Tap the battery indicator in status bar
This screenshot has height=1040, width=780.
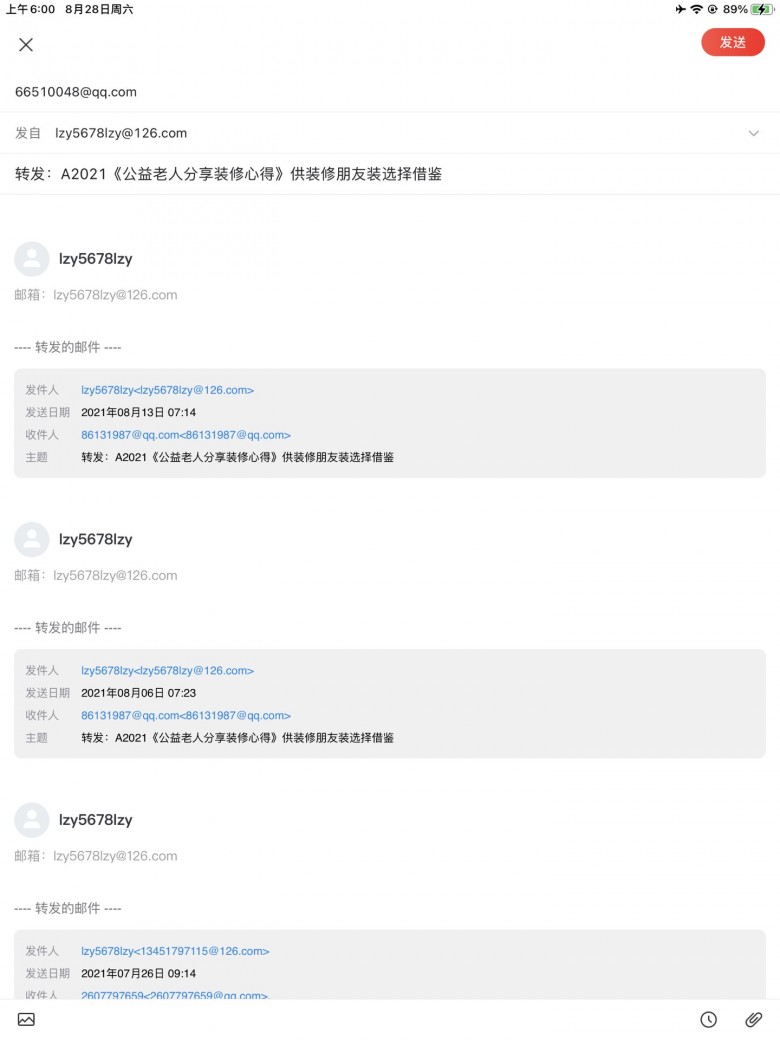[762, 9]
